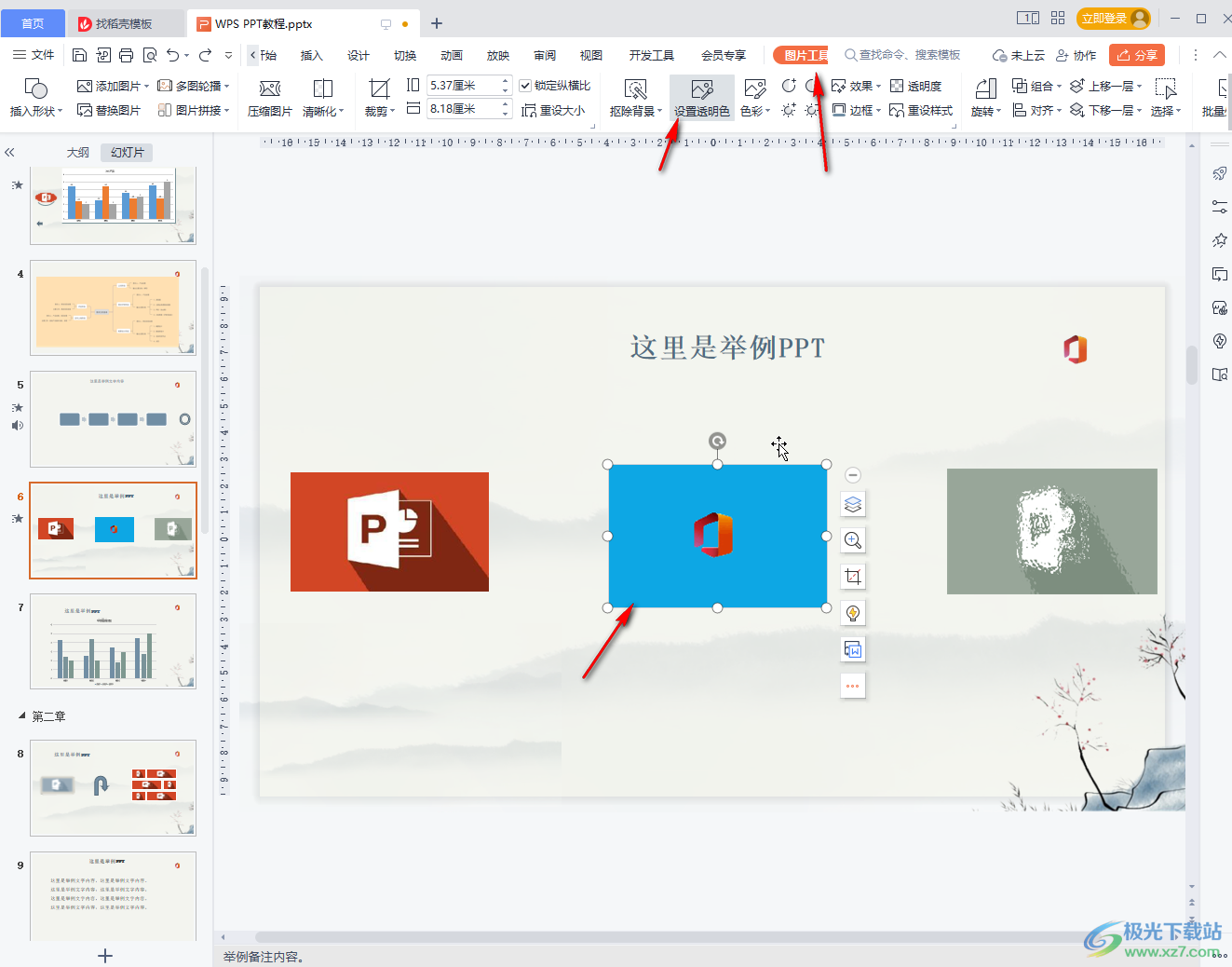
Task: Collapse the 第二章 section in slide panel
Action: point(22,715)
